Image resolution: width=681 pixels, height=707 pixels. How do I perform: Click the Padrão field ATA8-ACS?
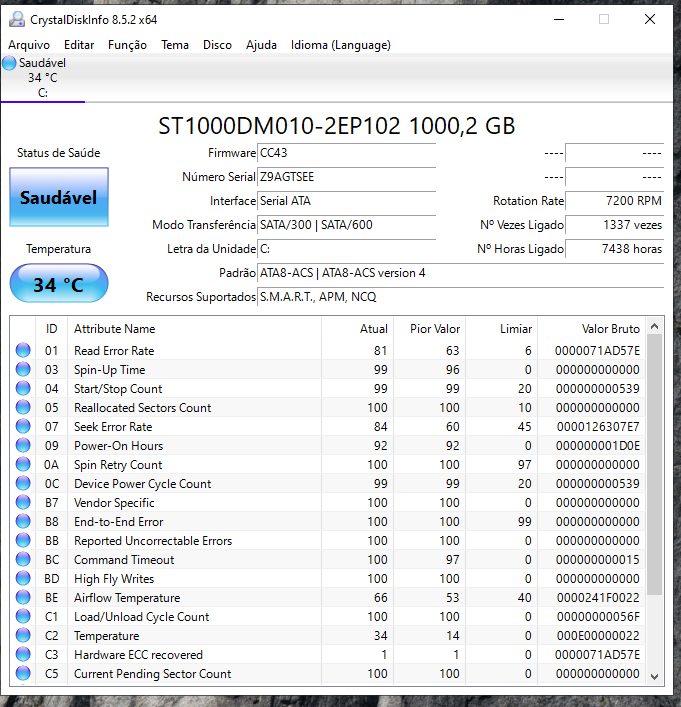460,273
